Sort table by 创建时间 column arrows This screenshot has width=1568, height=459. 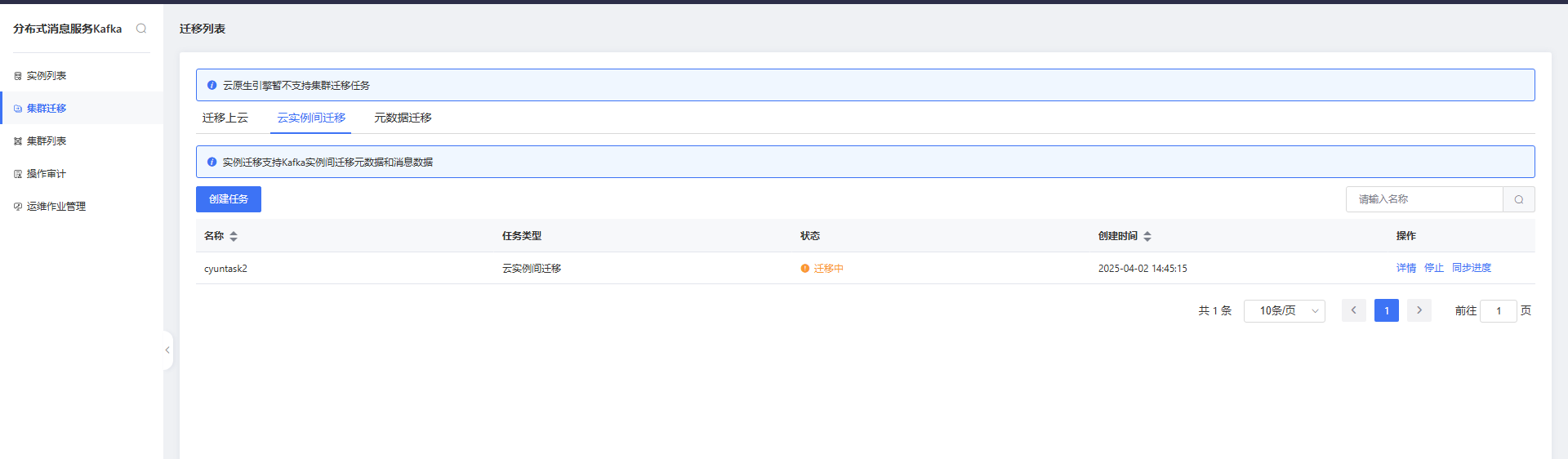point(1147,236)
